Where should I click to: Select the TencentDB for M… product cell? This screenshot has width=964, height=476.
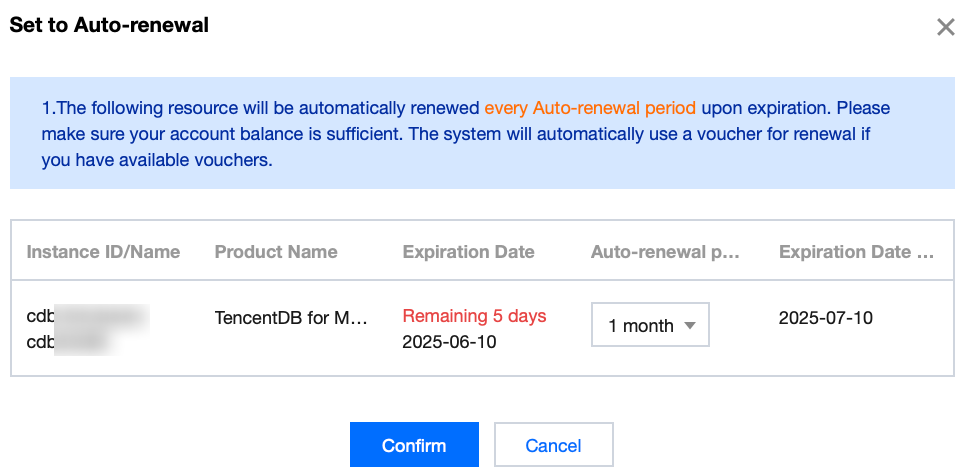coord(291,318)
